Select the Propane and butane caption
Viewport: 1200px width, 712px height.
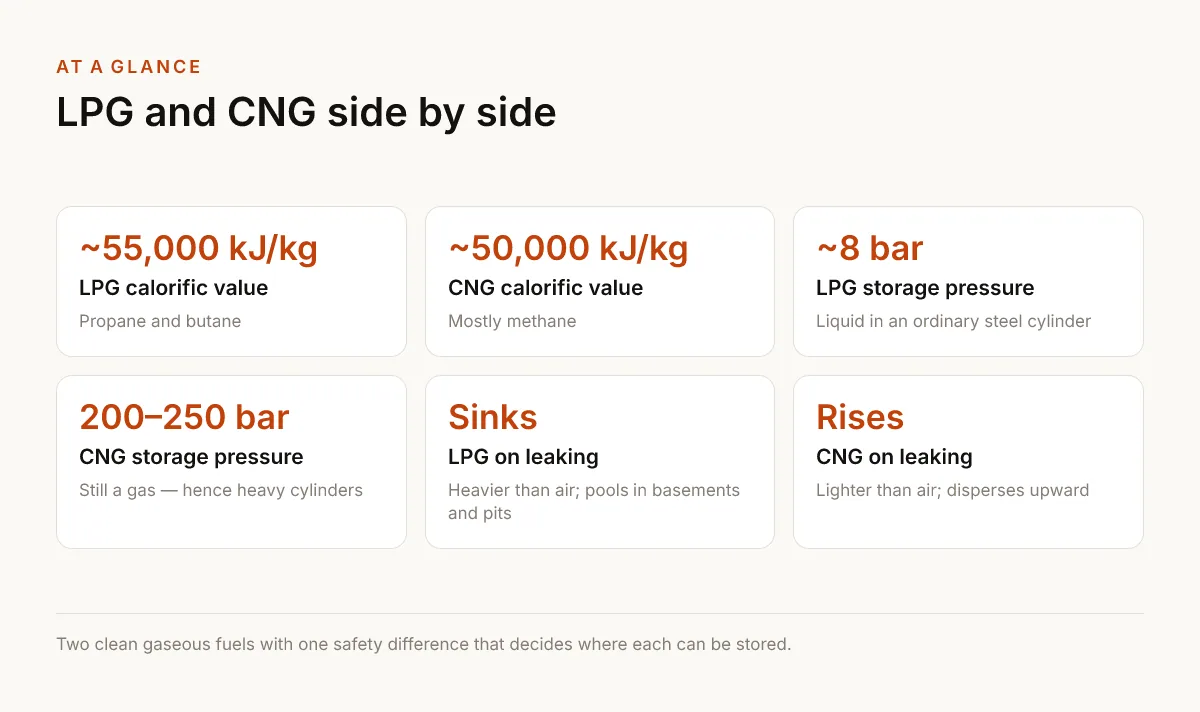pyautogui.click(x=160, y=321)
